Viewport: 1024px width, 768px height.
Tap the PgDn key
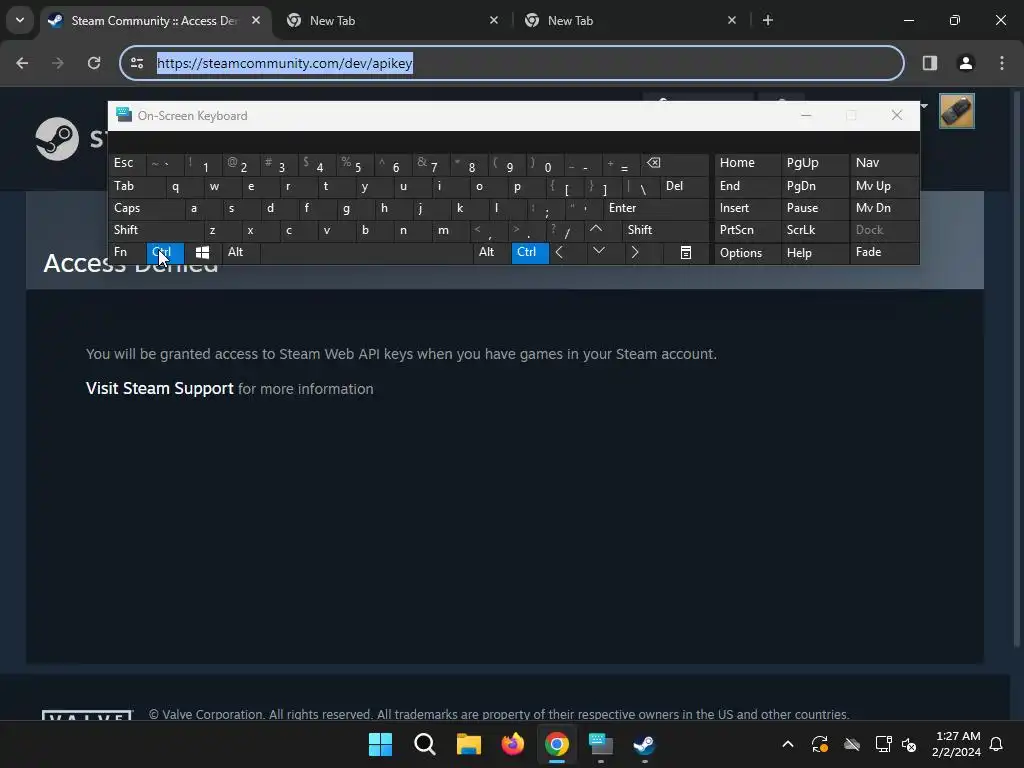tap(814, 186)
